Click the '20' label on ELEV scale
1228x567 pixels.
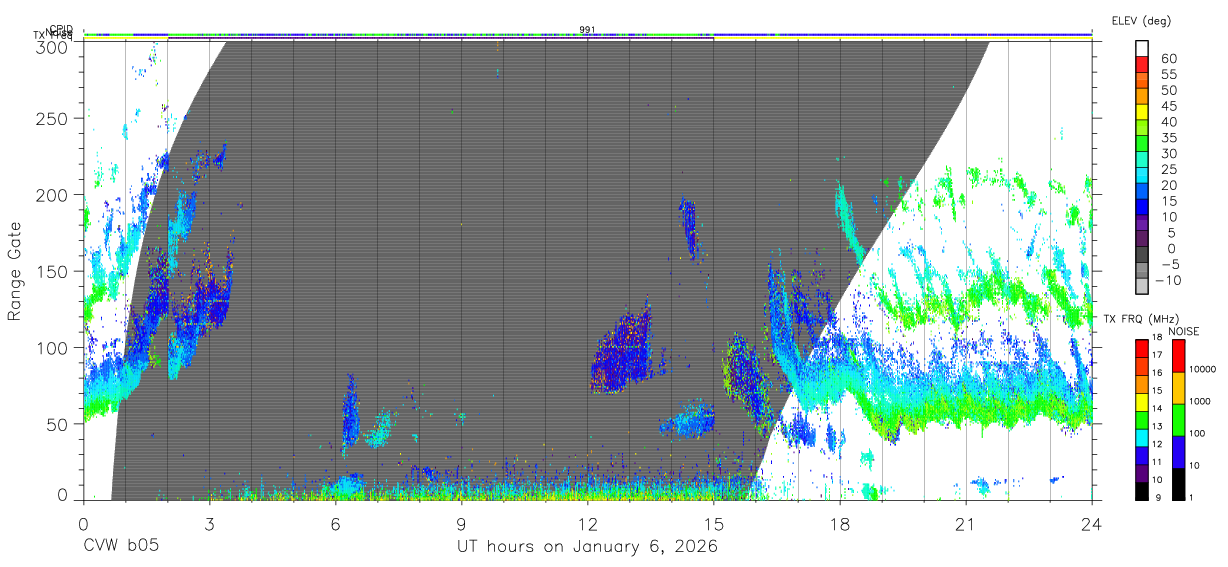click(x=1169, y=185)
